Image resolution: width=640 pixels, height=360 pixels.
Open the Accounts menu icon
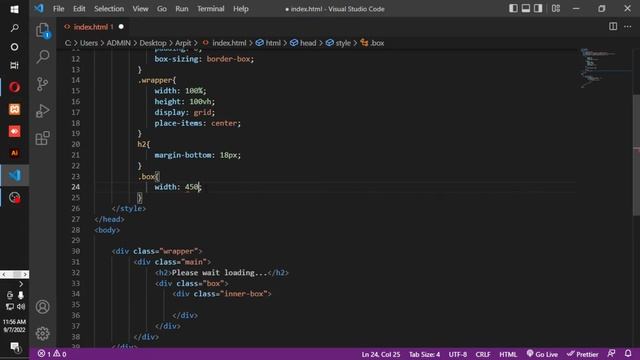(42, 307)
